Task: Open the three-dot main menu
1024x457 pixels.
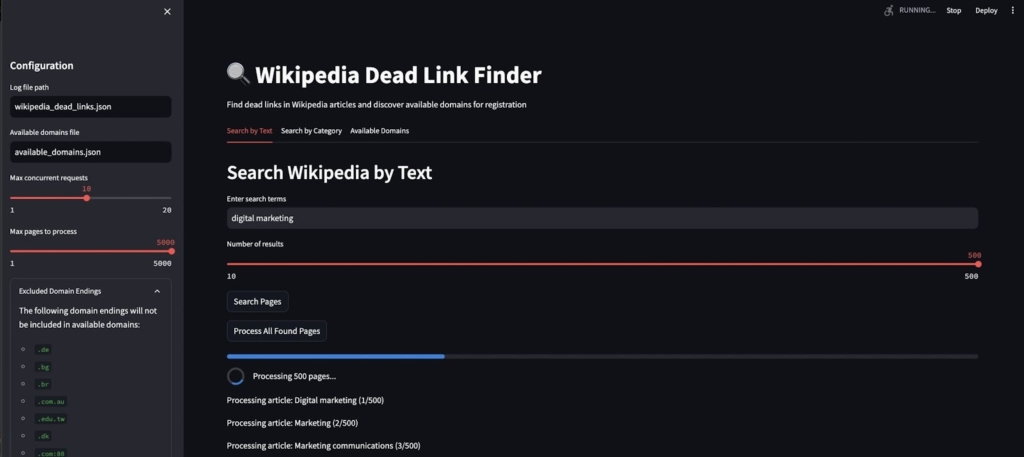Action: coord(1012,10)
